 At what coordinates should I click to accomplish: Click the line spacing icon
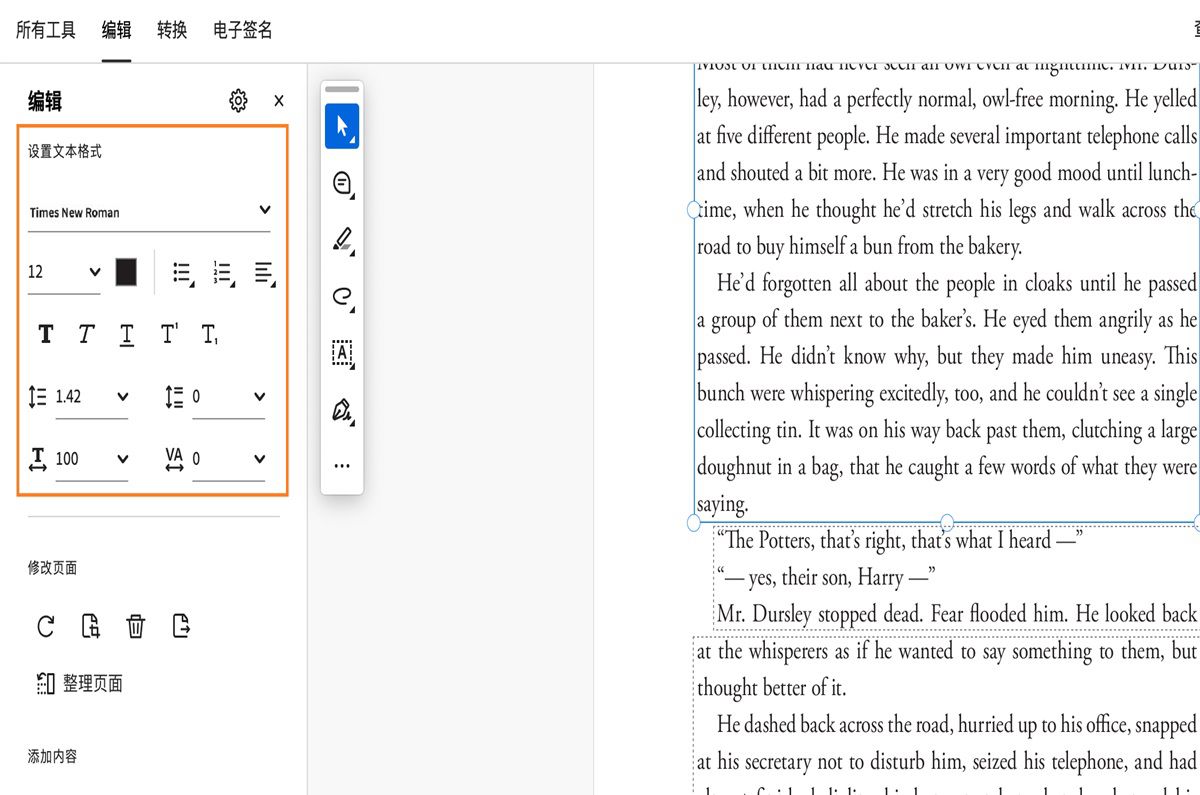(38, 397)
